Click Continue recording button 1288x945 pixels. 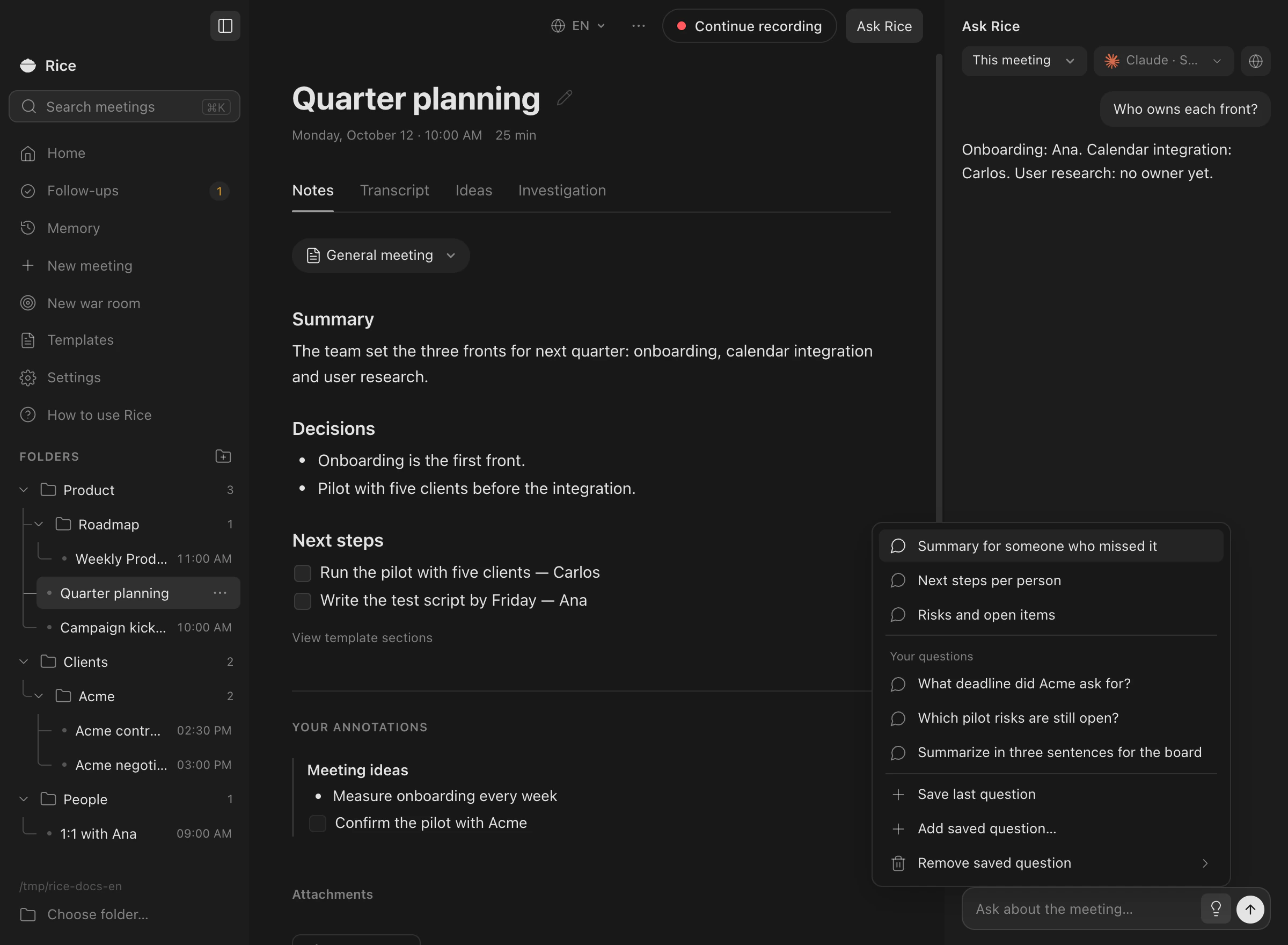750,26
